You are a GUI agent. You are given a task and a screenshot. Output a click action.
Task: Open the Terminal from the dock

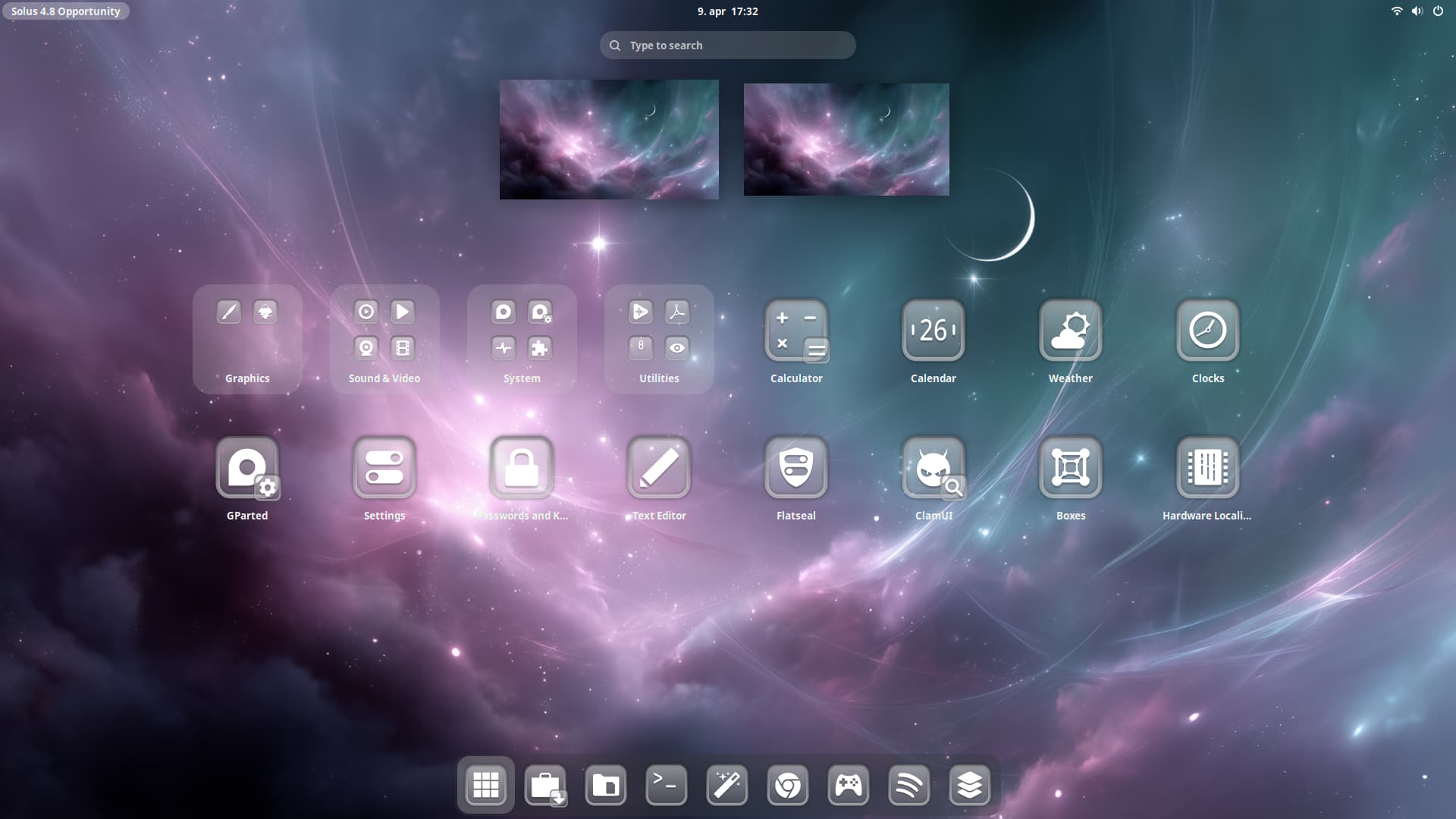[666, 785]
